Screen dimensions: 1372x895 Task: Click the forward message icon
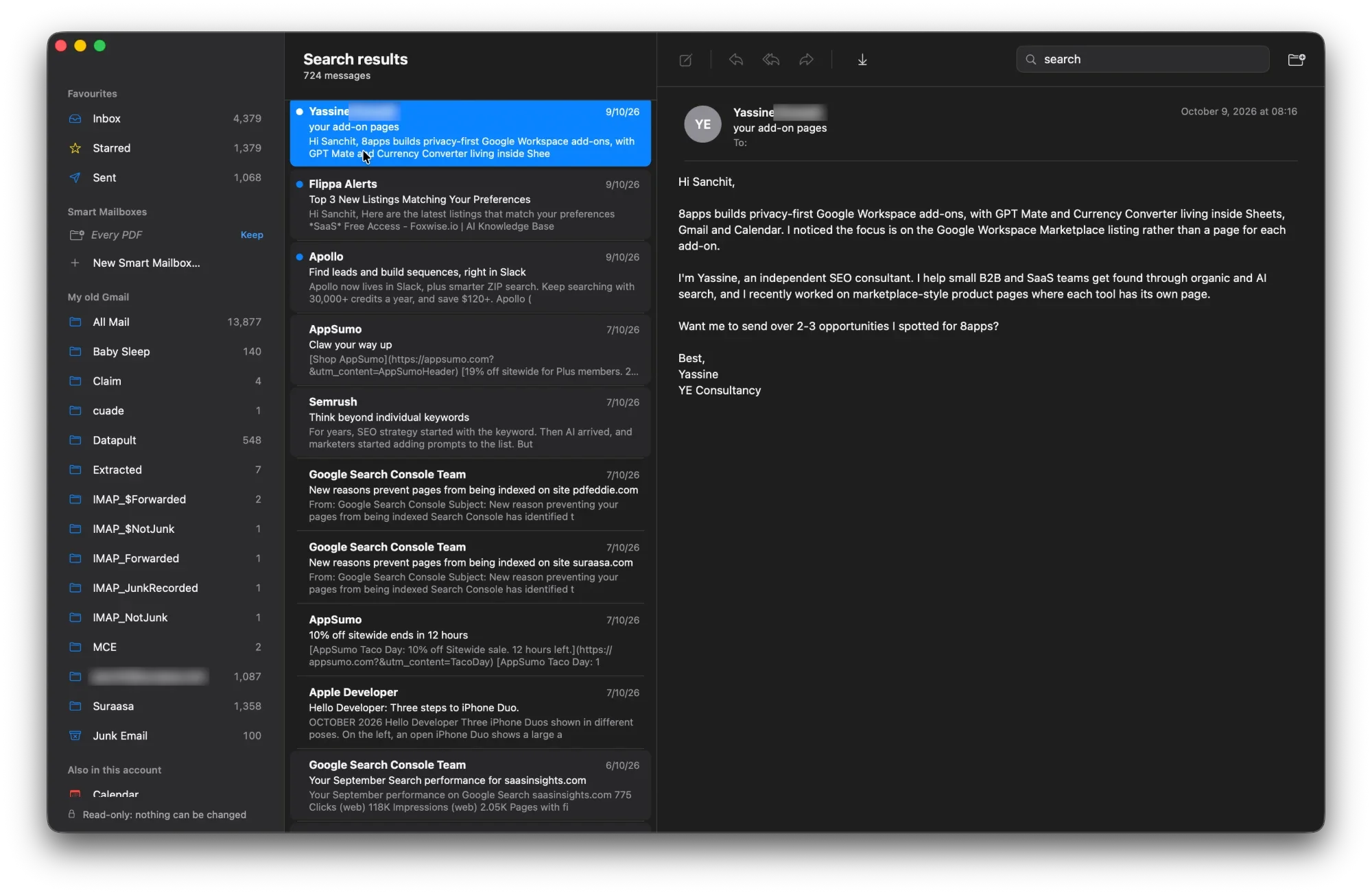pos(807,60)
